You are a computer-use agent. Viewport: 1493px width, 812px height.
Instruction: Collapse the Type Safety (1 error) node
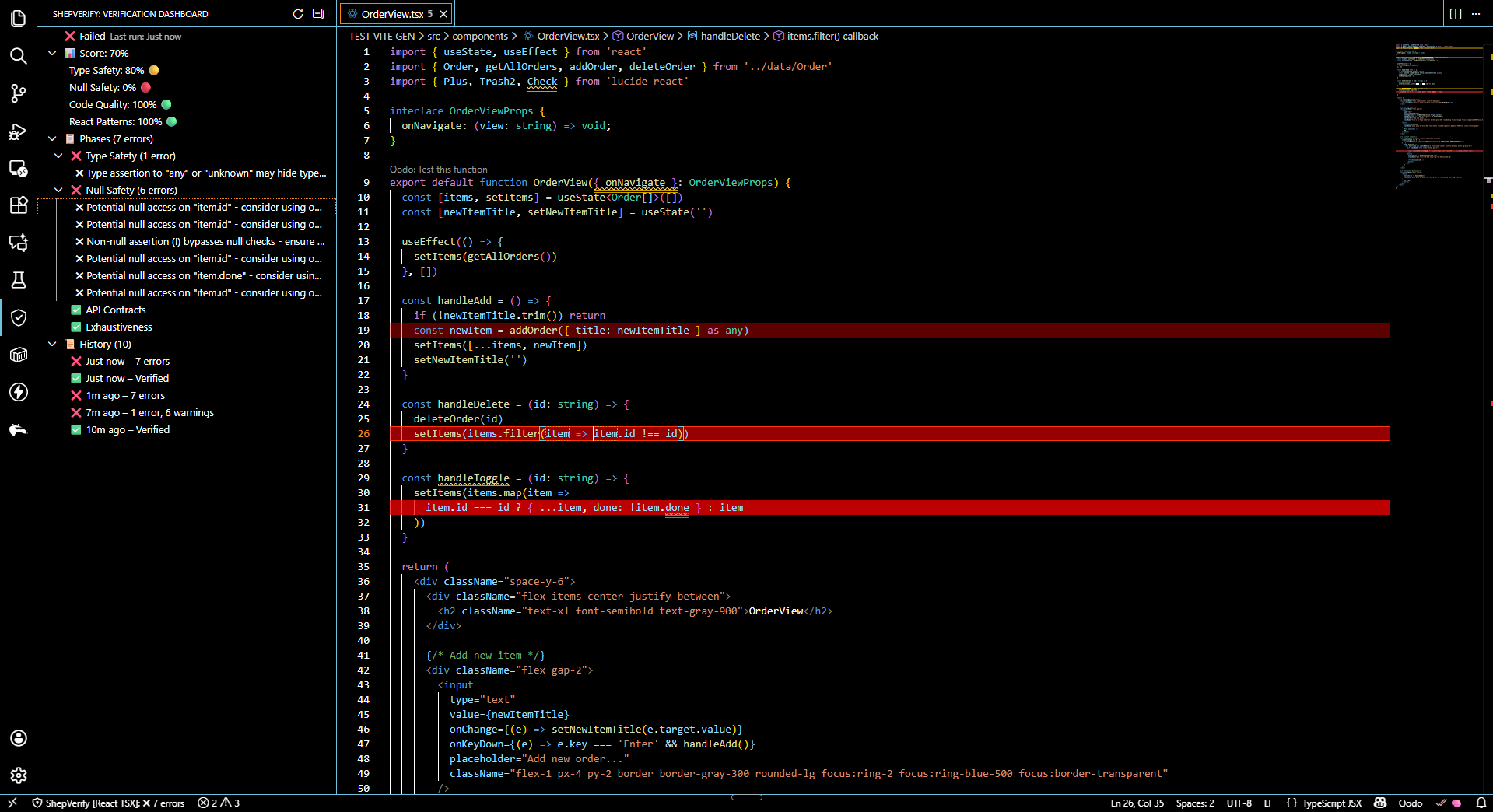[x=58, y=156]
